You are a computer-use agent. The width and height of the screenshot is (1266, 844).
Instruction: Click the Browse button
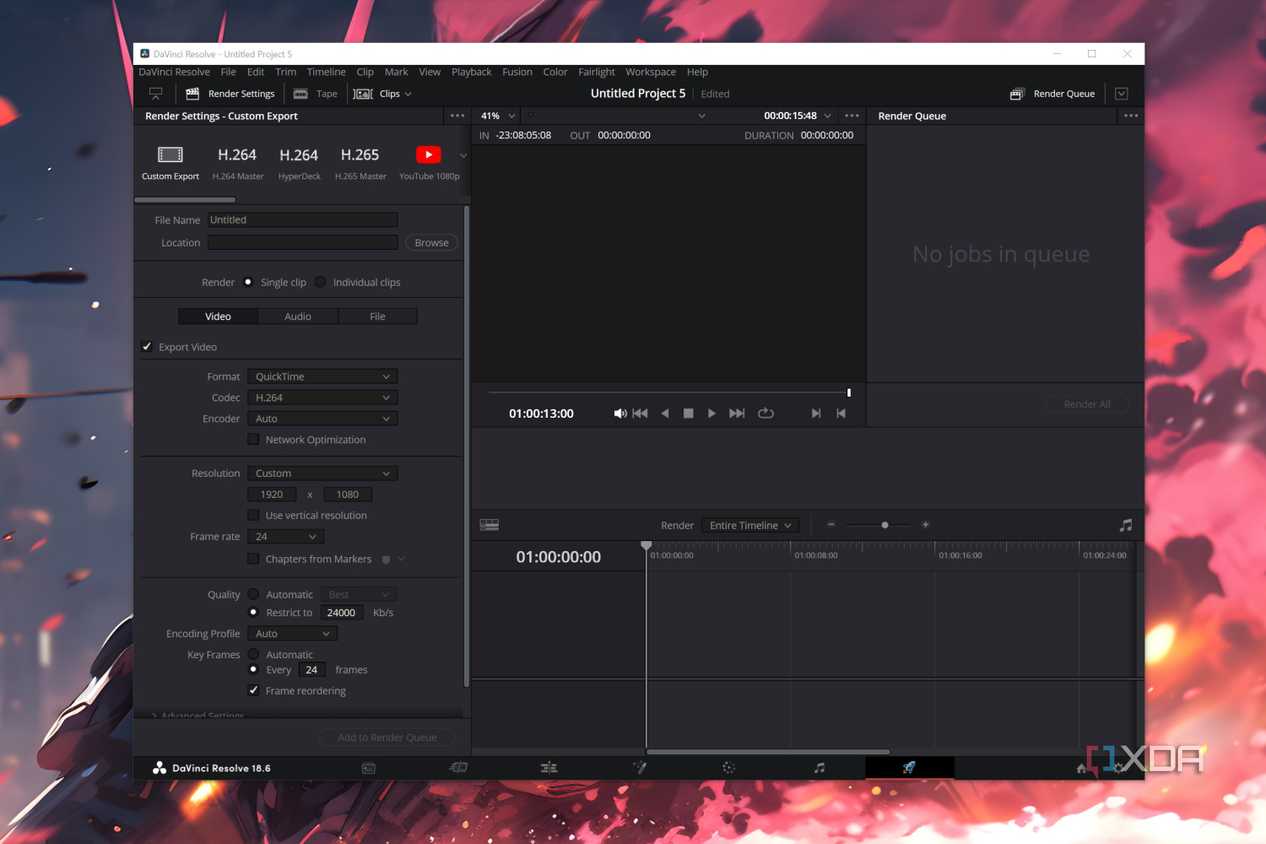pos(431,243)
